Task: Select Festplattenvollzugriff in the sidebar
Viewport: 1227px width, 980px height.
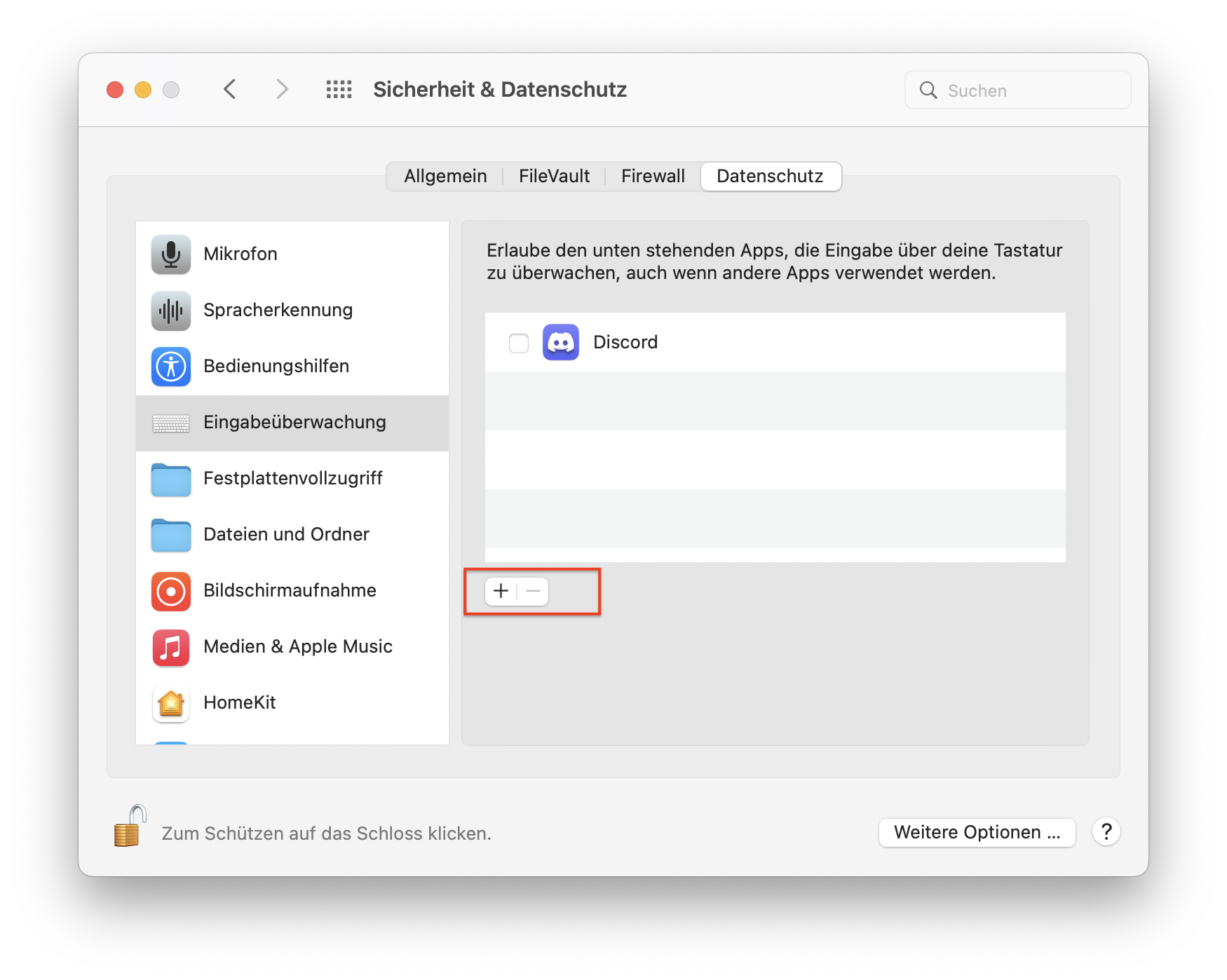Action: (x=292, y=479)
